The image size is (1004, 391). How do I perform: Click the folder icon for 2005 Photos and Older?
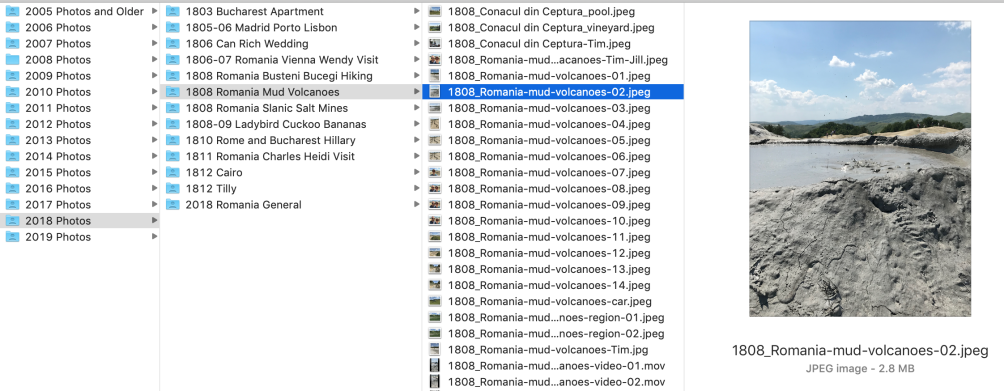coord(13,12)
